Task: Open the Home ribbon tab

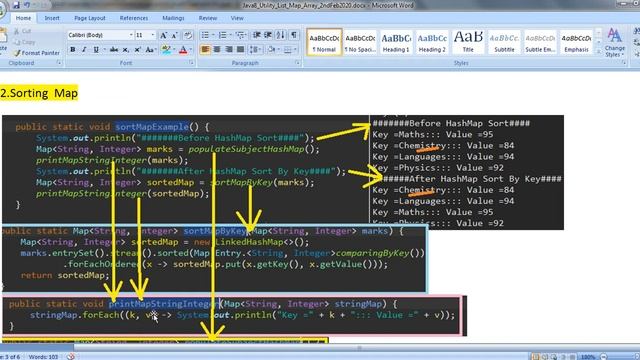Action: point(23,18)
